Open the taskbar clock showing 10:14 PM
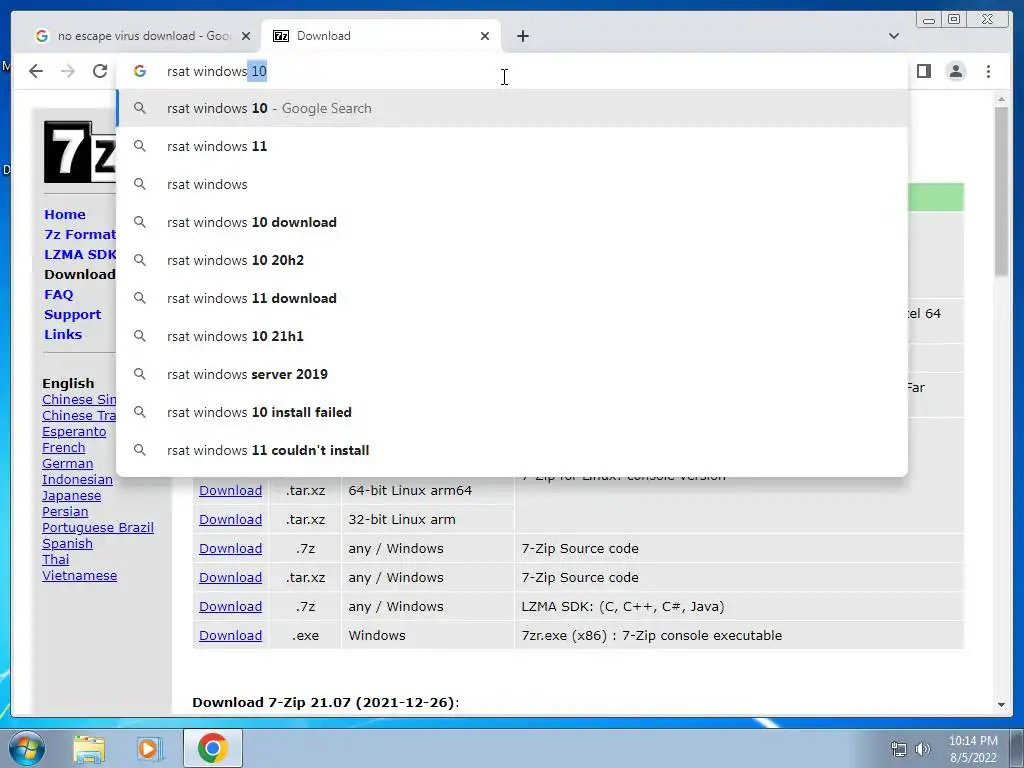The image size is (1024, 768). click(x=973, y=749)
